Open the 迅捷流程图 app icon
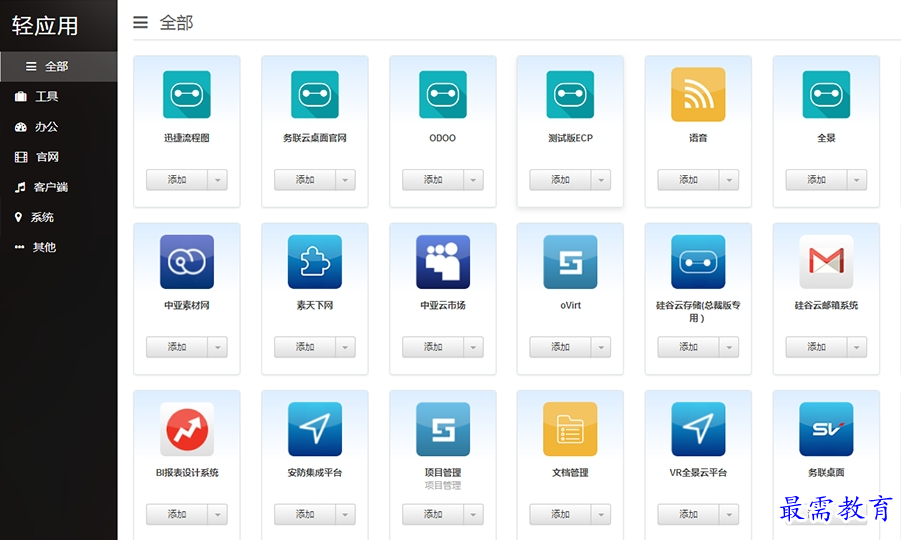The width and height of the screenshot is (901, 540). [187, 94]
